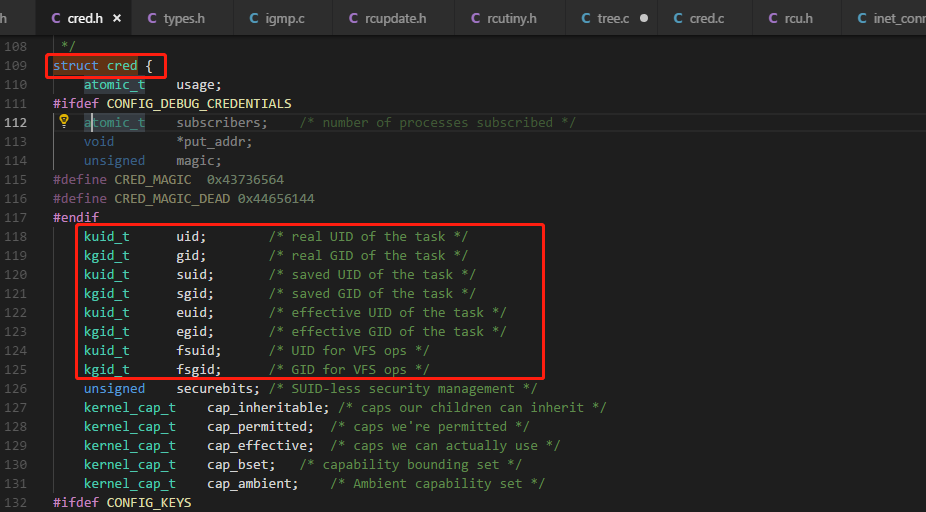This screenshot has width=926, height=512.
Task: Click the C file icon on rcutiny.h tab
Action: click(x=475, y=18)
